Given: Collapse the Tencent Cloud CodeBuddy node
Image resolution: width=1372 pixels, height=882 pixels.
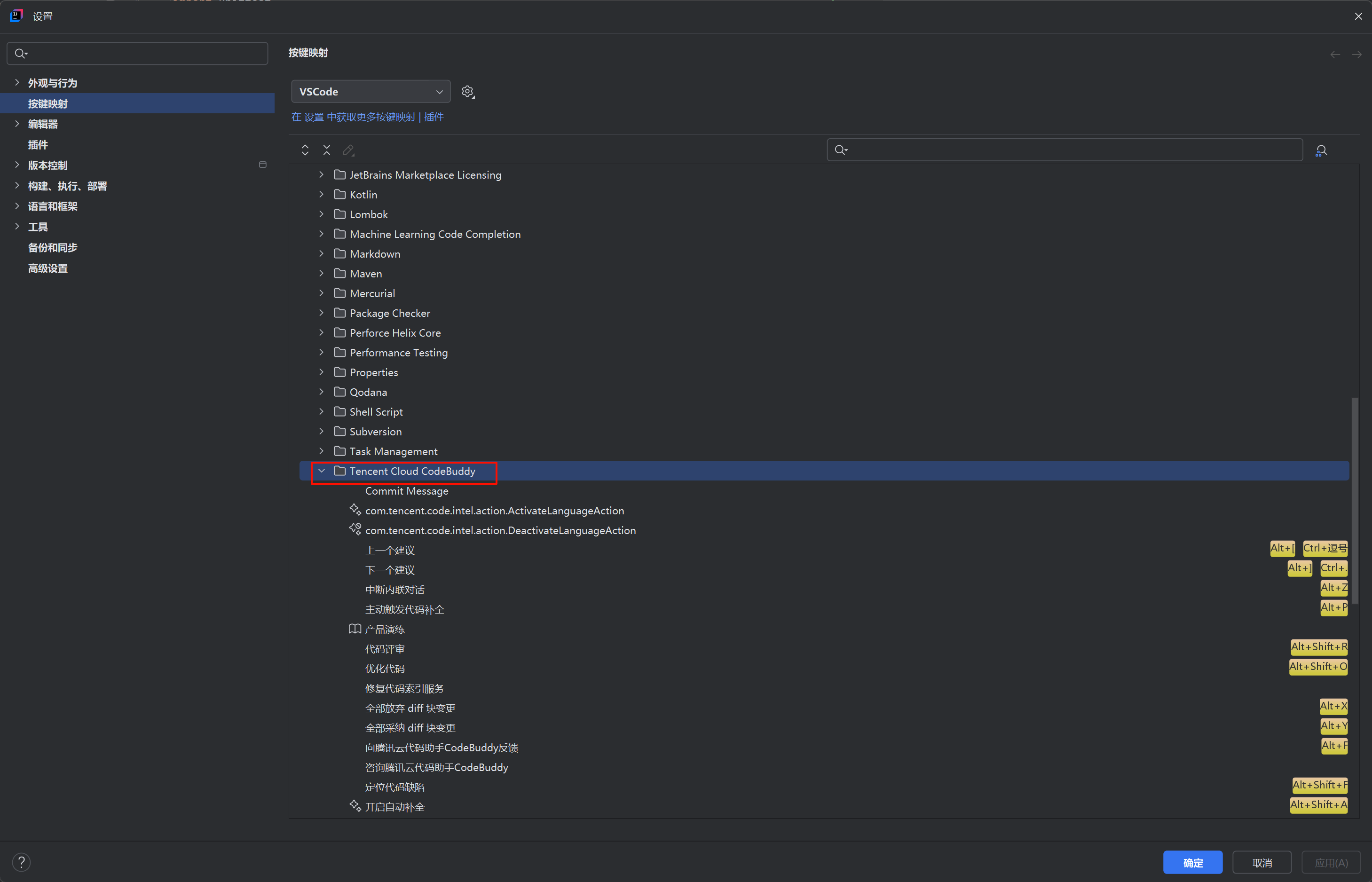Looking at the screenshot, I should click(321, 471).
